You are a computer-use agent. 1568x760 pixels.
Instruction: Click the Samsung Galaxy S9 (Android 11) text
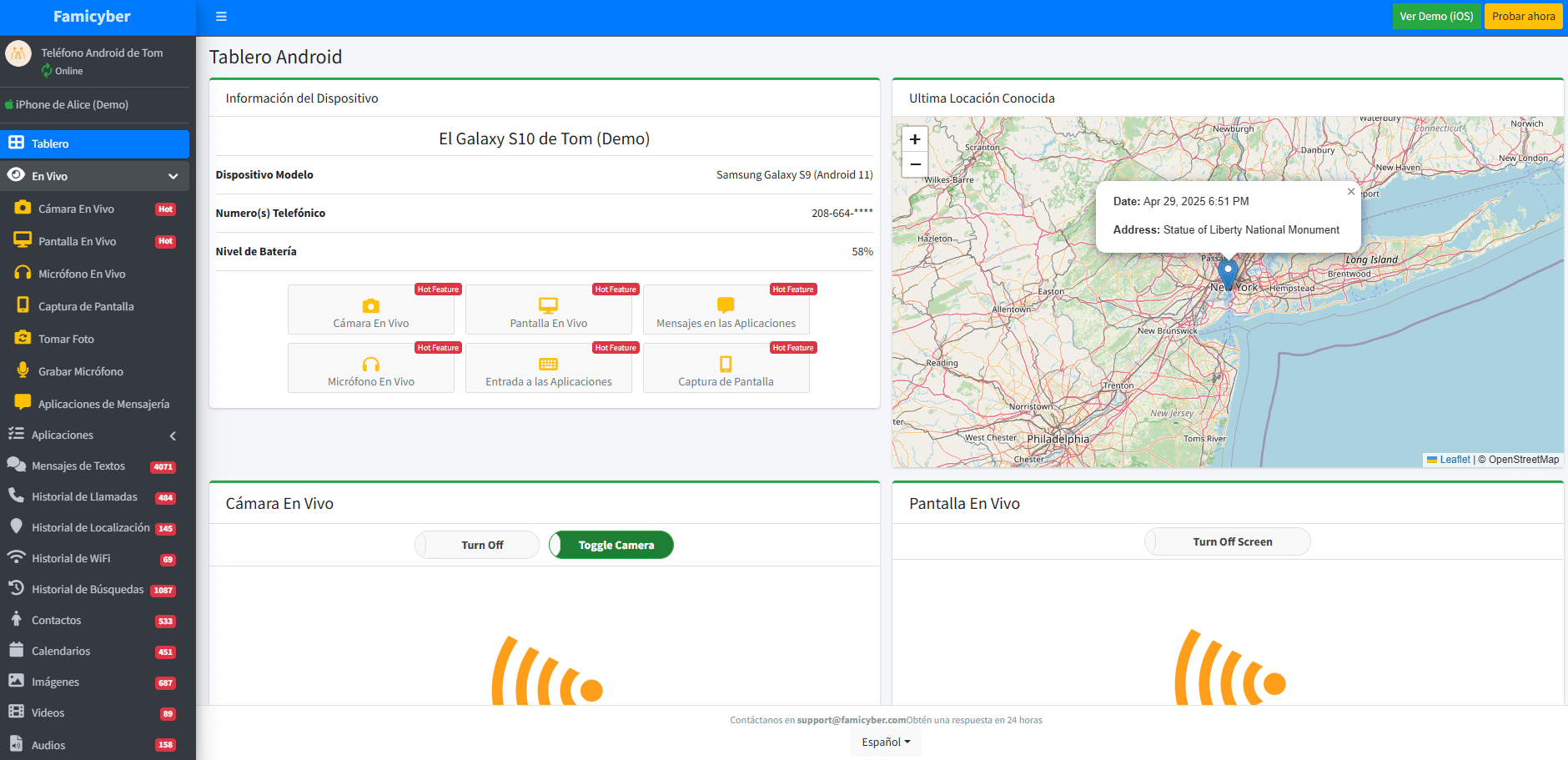point(795,174)
